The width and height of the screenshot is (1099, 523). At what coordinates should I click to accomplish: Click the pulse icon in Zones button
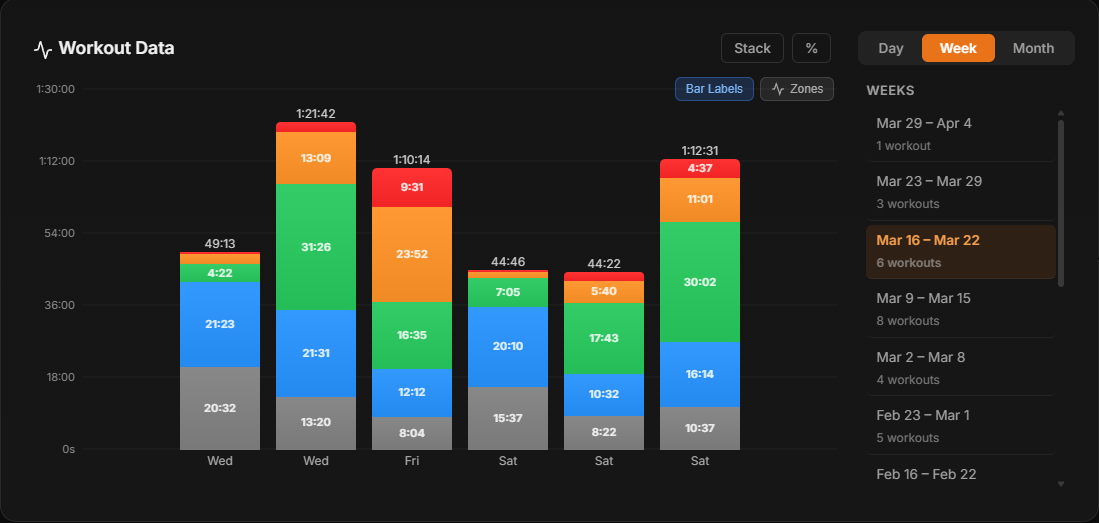click(x=777, y=89)
